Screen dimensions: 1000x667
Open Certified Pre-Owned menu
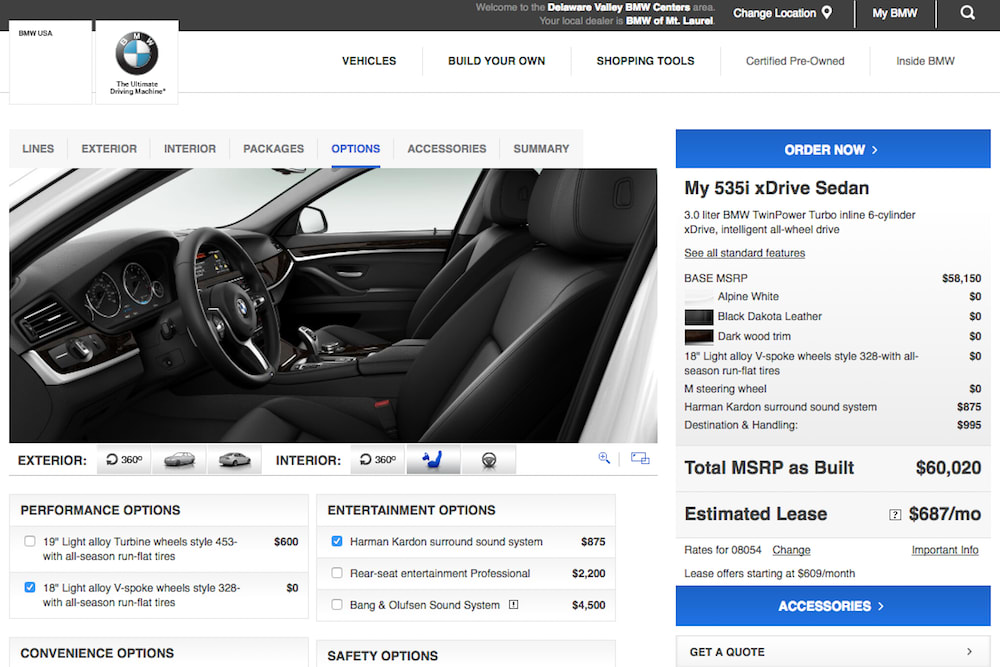(795, 61)
